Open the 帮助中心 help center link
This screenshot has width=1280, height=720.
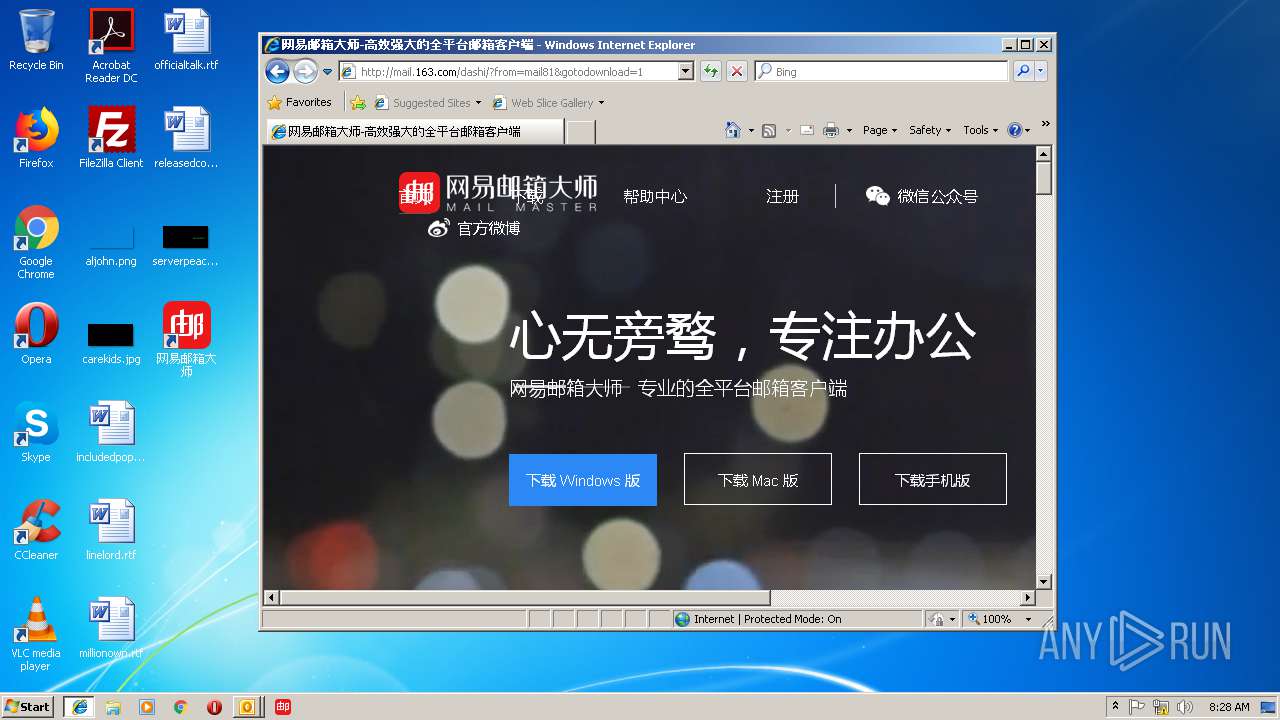[655, 196]
